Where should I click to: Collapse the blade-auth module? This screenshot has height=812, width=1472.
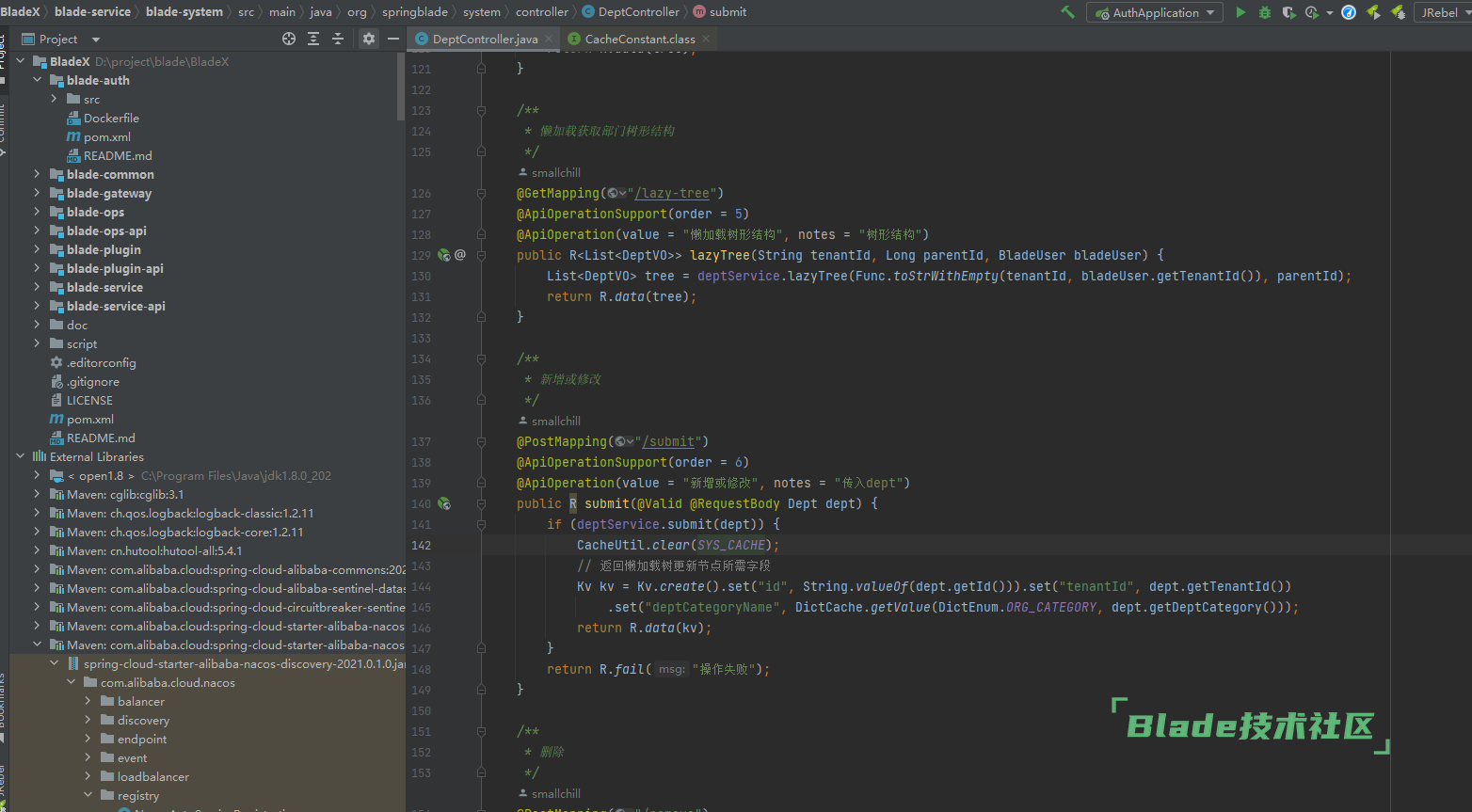(x=38, y=80)
